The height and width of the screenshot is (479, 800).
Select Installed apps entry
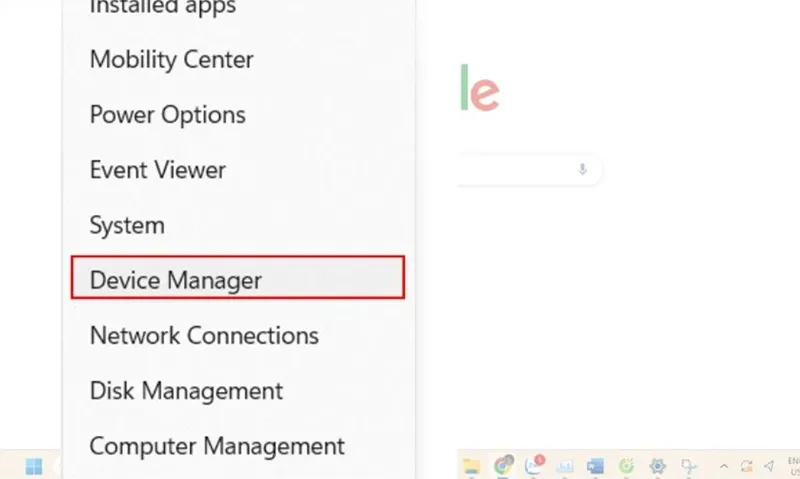[163, 7]
